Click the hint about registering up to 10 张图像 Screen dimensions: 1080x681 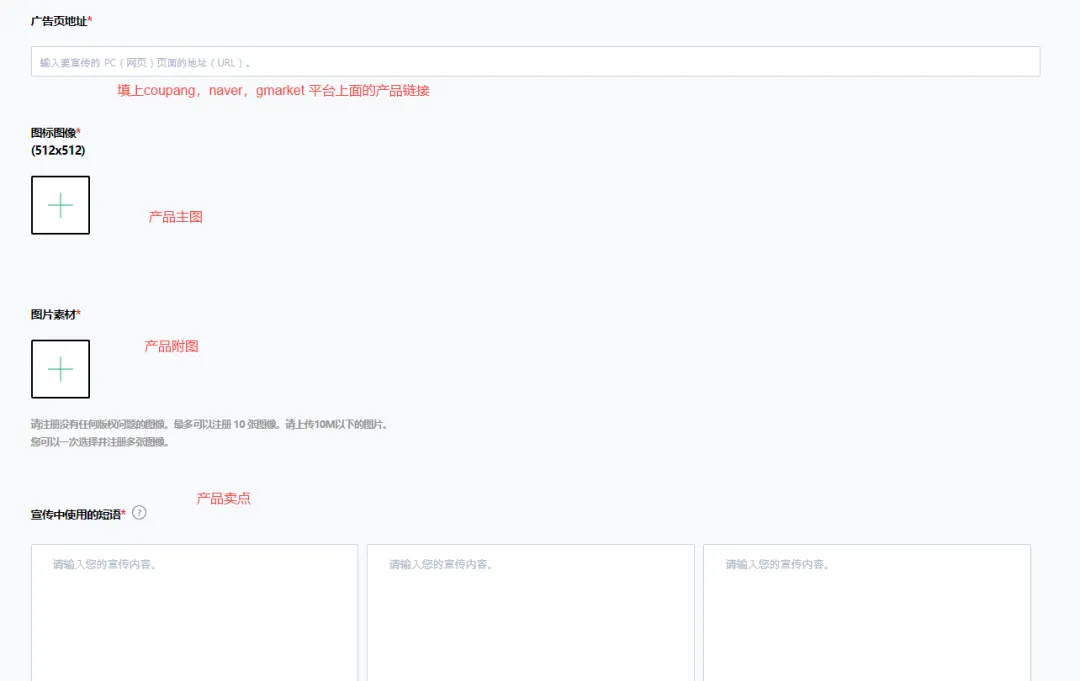pyautogui.click(x=210, y=424)
